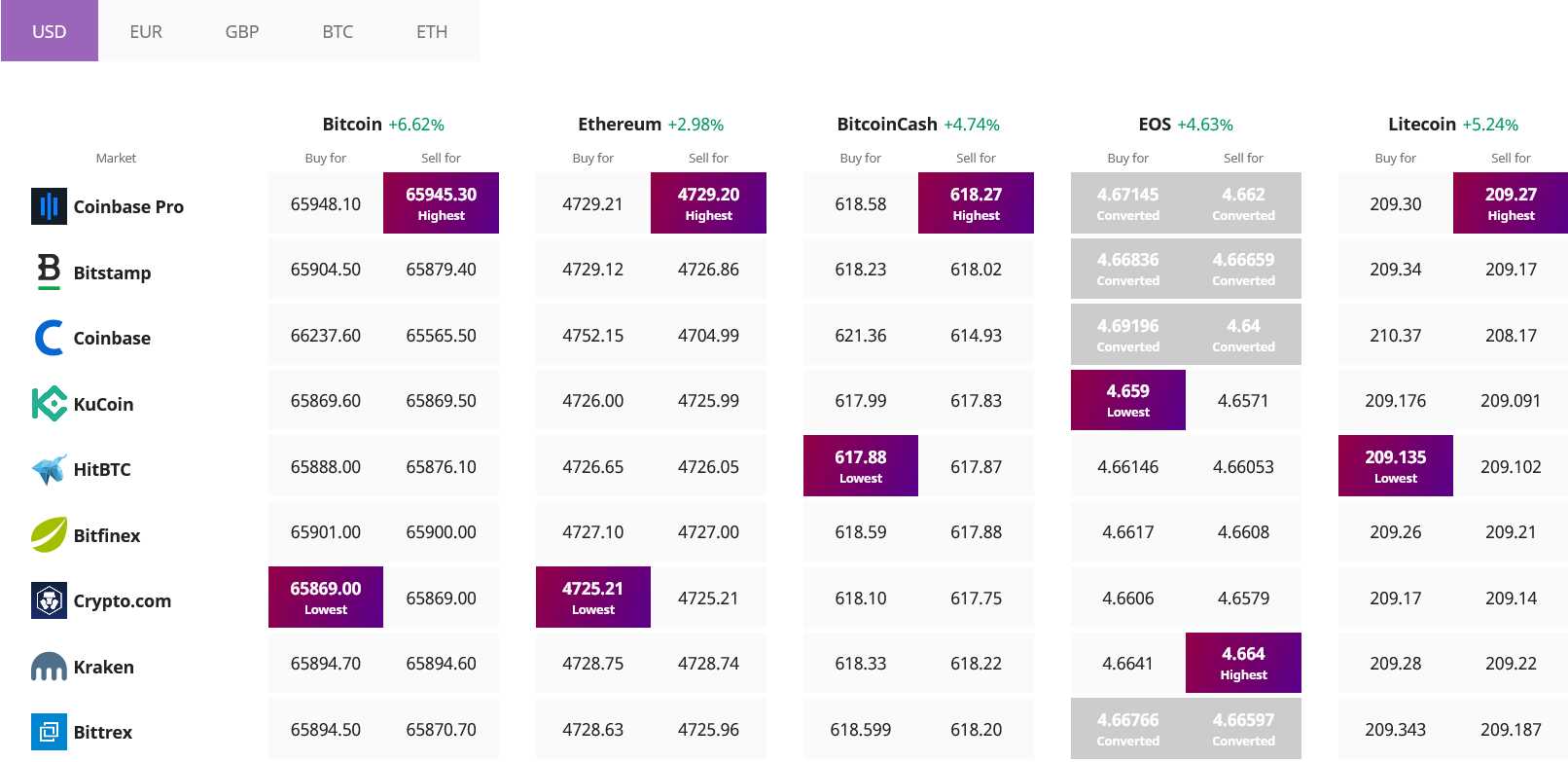Click EOS lowest buy price 4.659
Screen dimensions: 1568x762
1128,399
